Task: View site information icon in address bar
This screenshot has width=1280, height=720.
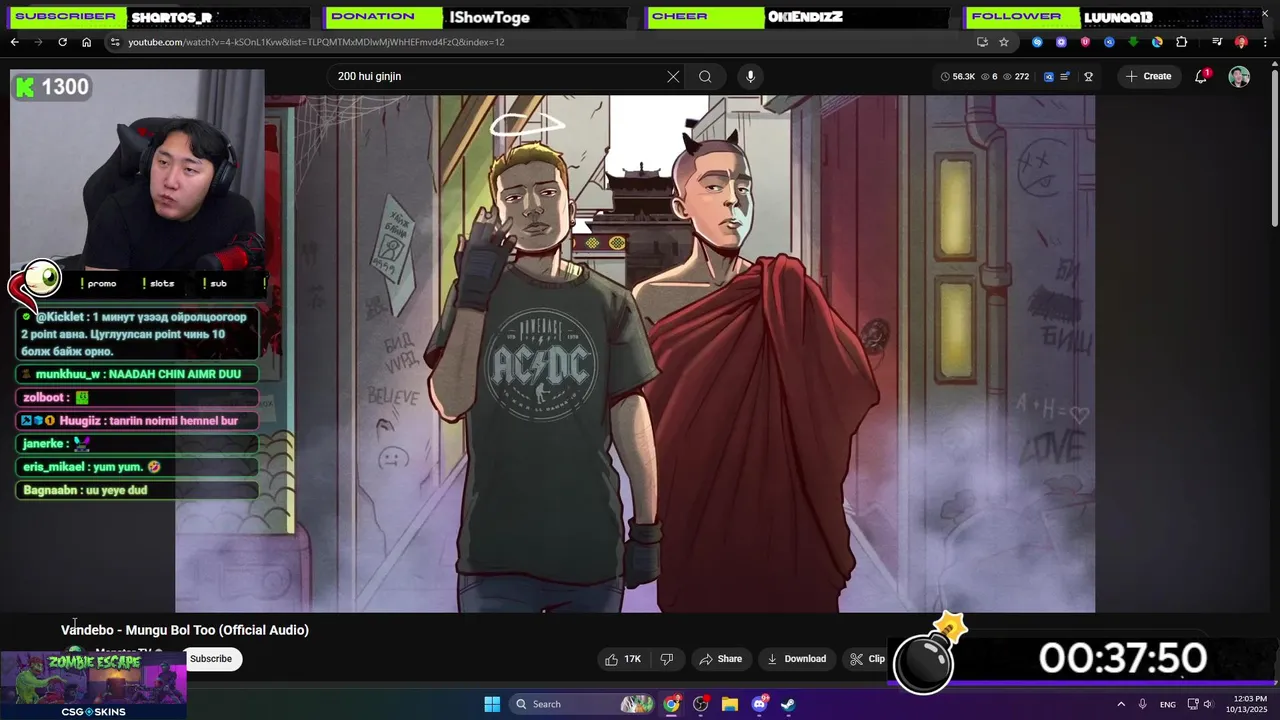Action: 115,42
